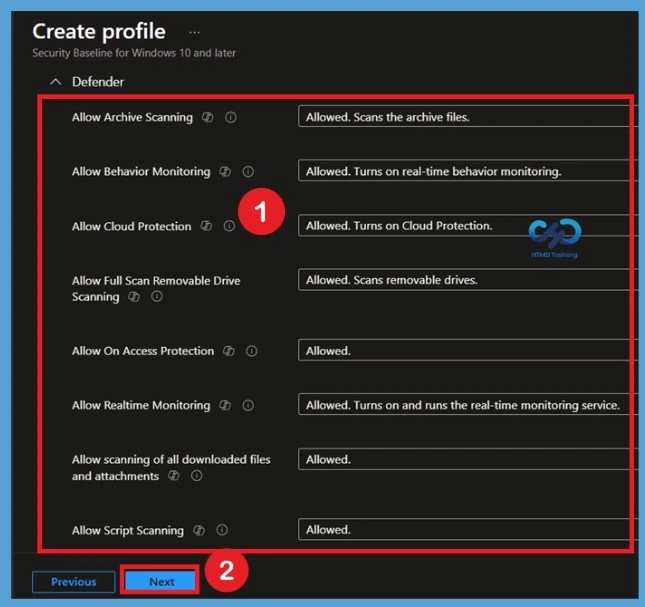Viewport: 645px width, 607px height.
Task: Click the 'Defender' section heading
Action: pyautogui.click(x=98, y=82)
